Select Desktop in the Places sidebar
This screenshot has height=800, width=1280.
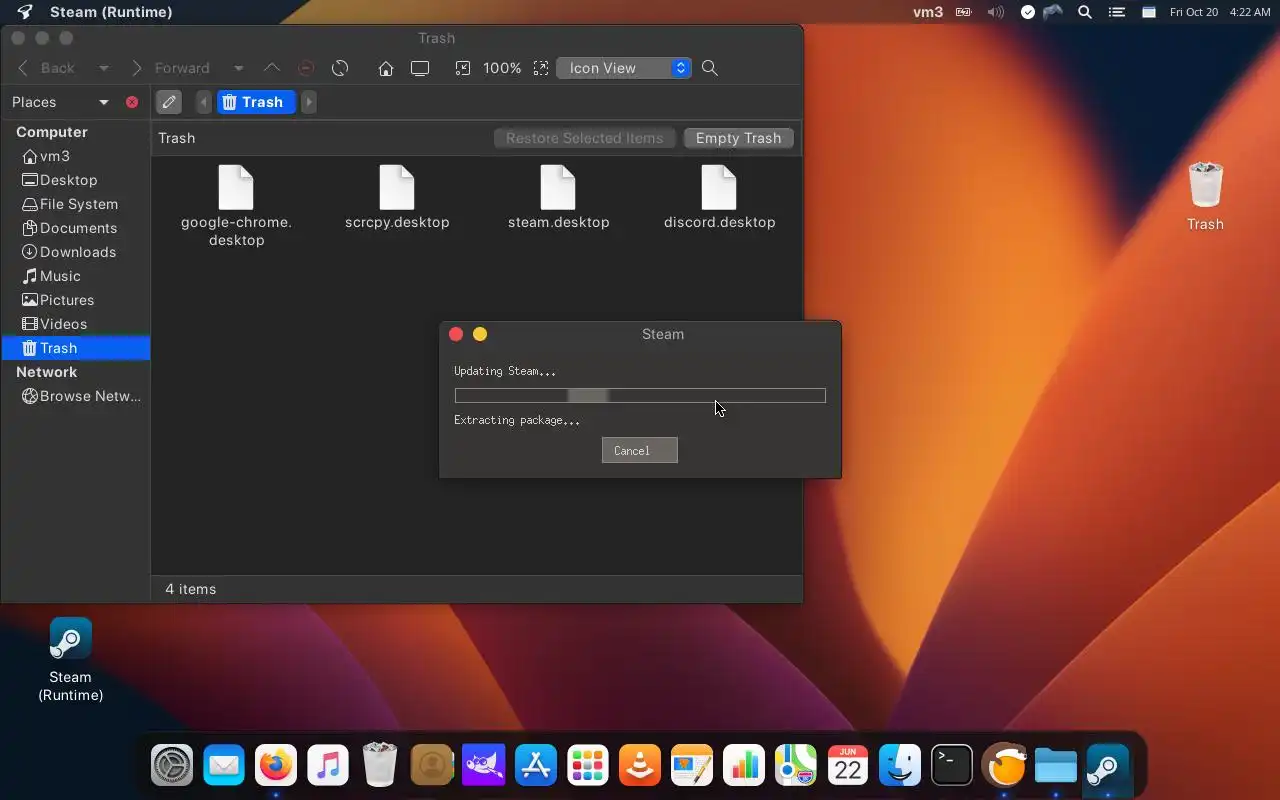tap(75, 180)
